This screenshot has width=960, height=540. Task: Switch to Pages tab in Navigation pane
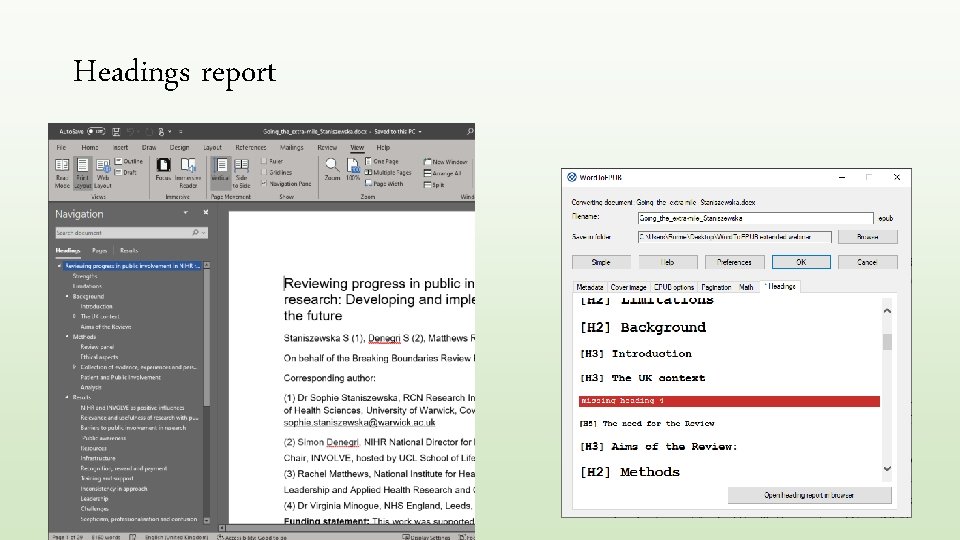[99, 250]
